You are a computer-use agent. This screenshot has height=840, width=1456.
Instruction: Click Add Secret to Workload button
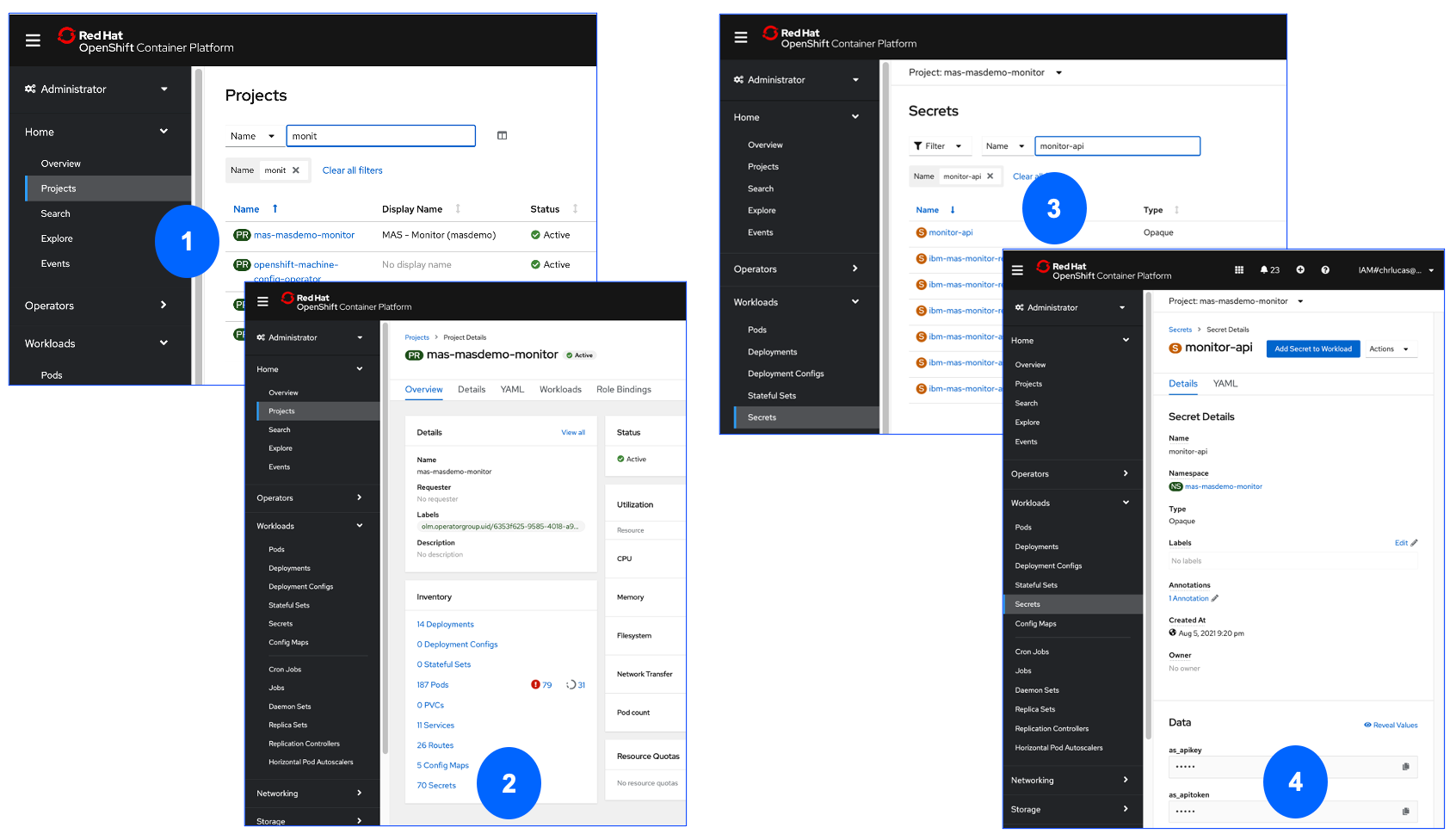click(1313, 349)
